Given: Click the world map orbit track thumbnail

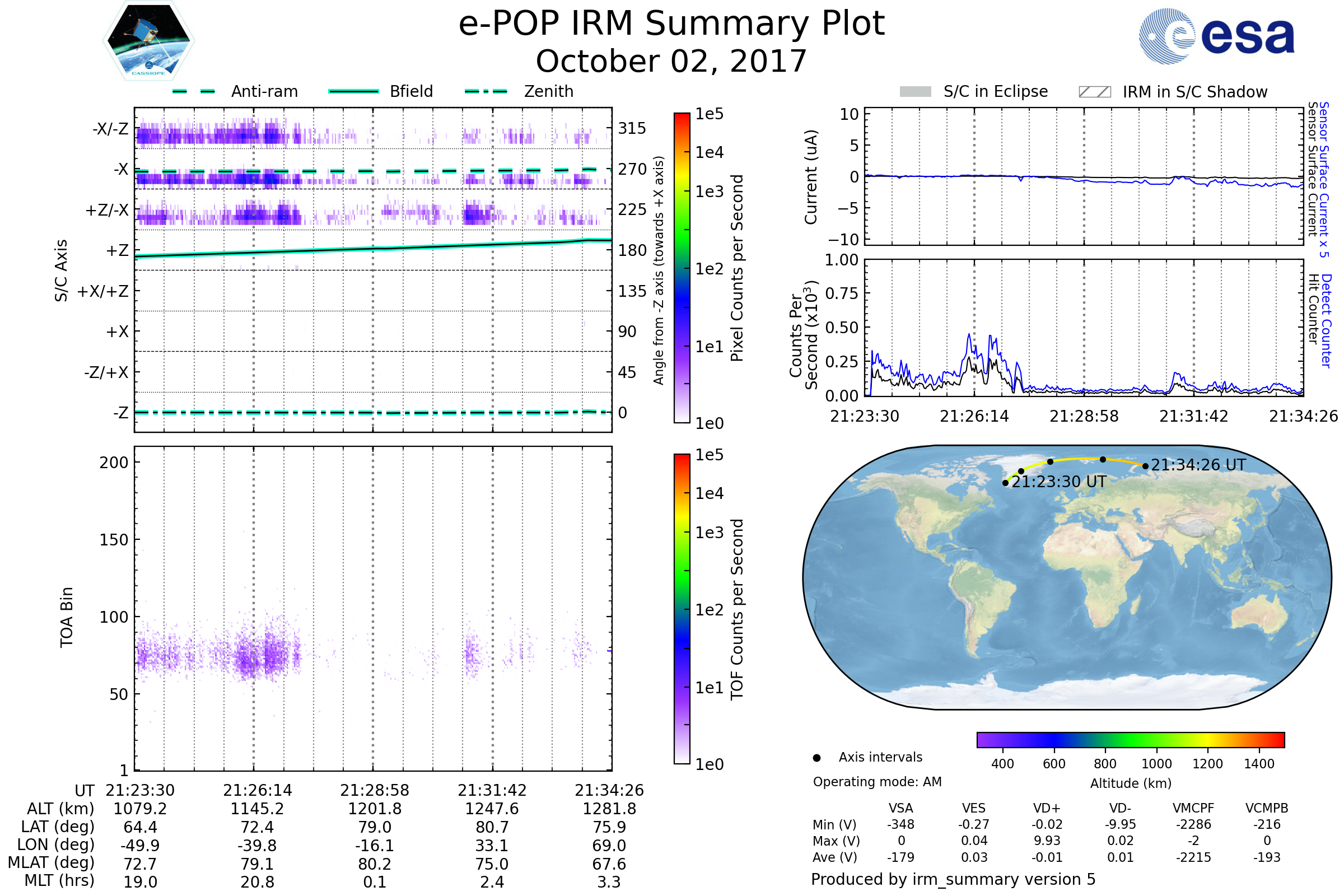Looking at the screenshot, I should (x=1067, y=577).
